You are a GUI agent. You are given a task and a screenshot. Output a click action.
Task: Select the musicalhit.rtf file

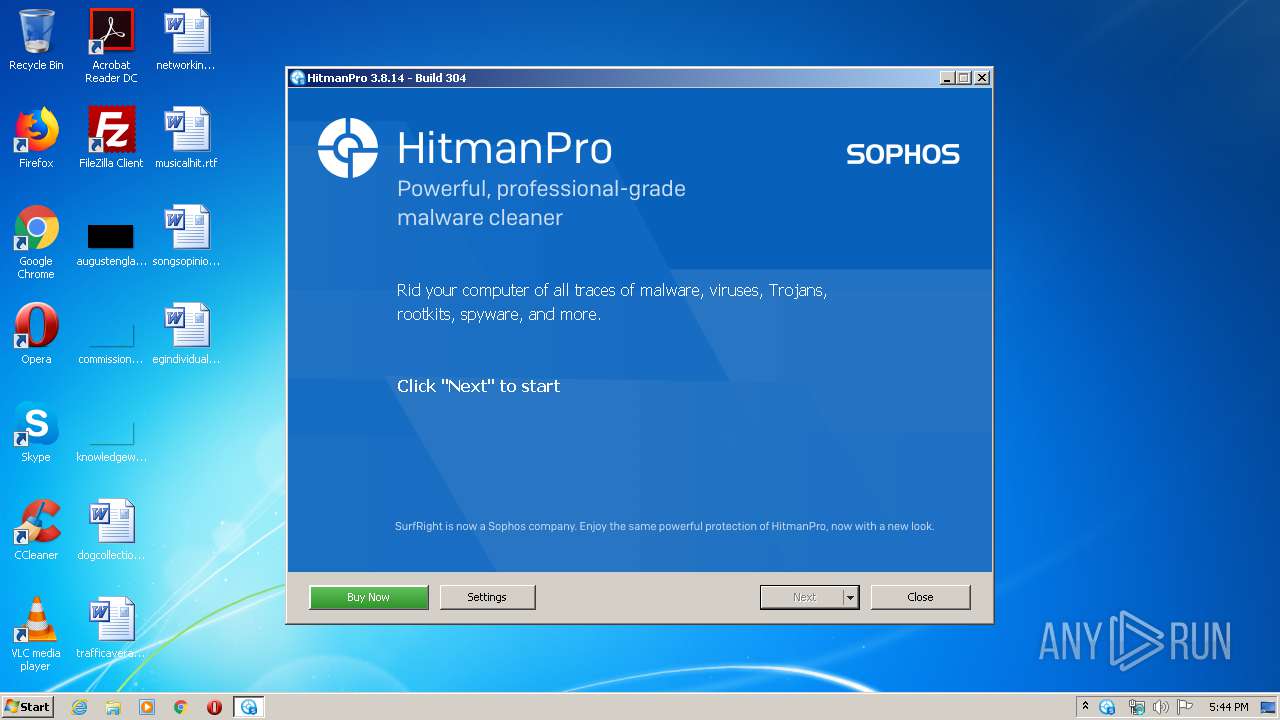(186, 138)
